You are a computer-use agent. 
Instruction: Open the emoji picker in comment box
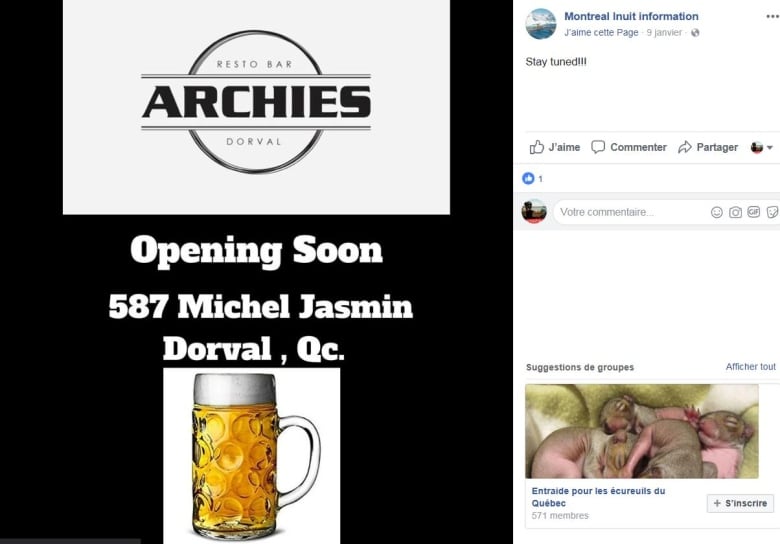pyautogui.click(x=716, y=212)
